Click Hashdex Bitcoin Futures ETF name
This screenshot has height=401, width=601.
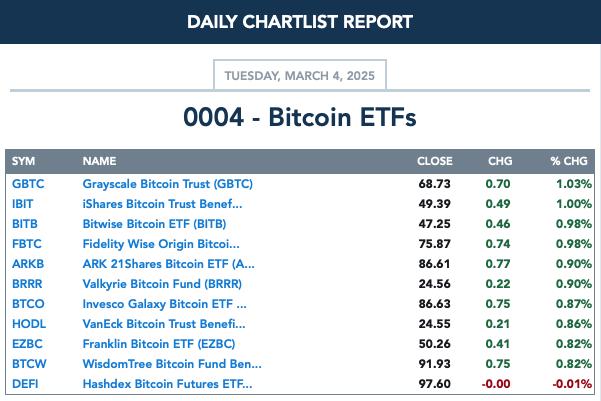[167, 384]
